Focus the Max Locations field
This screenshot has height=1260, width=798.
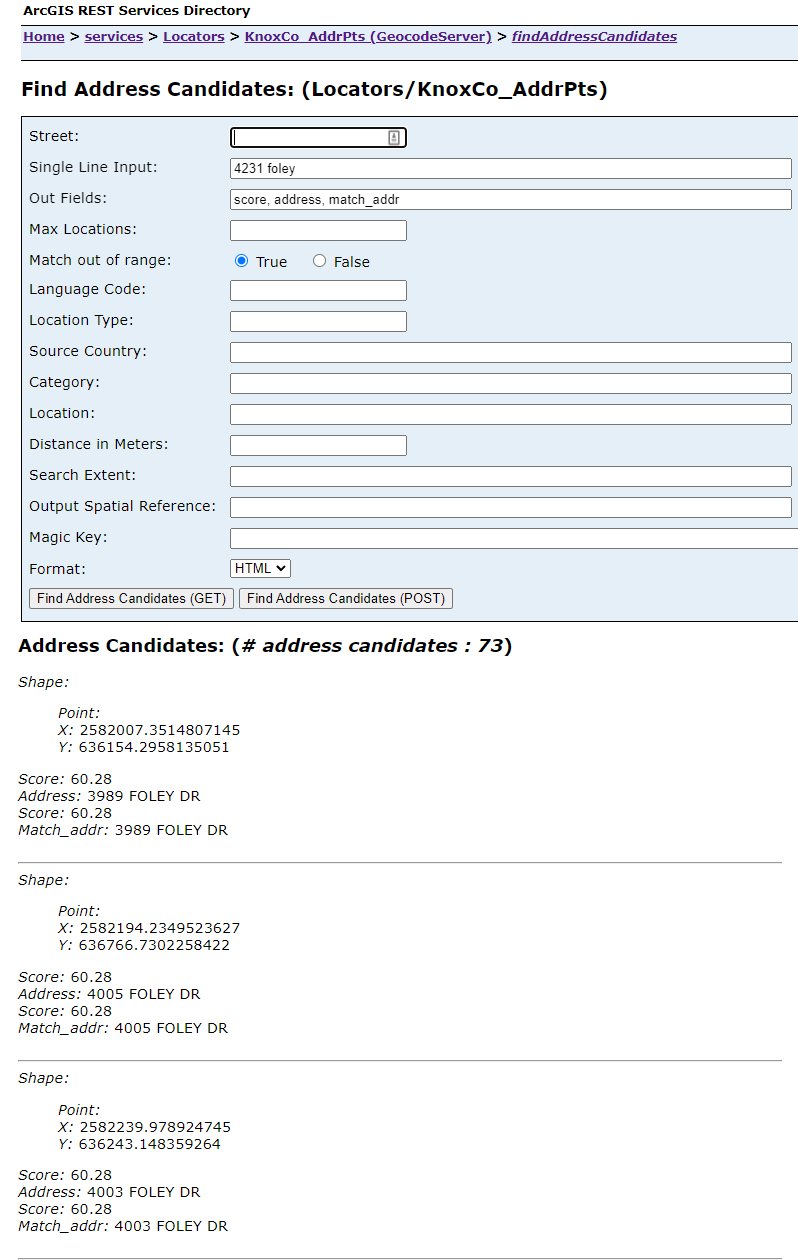point(318,231)
